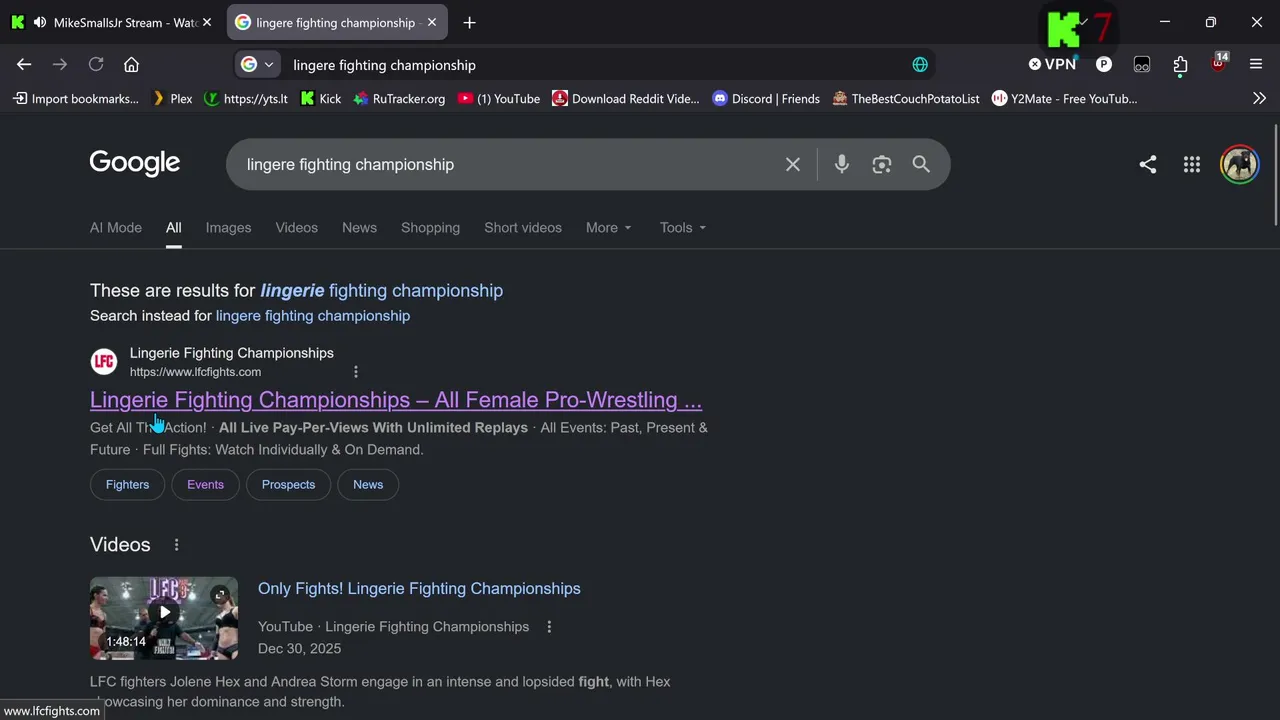Submit the search with the magnifier icon
Viewport: 1280px width, 720px height.
(921, 164)
